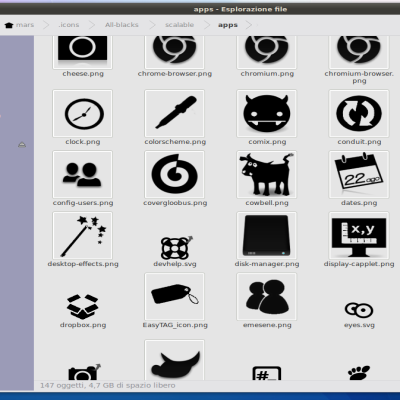
Task: Open the chrome-browser.png icon
Action: pyautogui.click(x=174, y=52)
